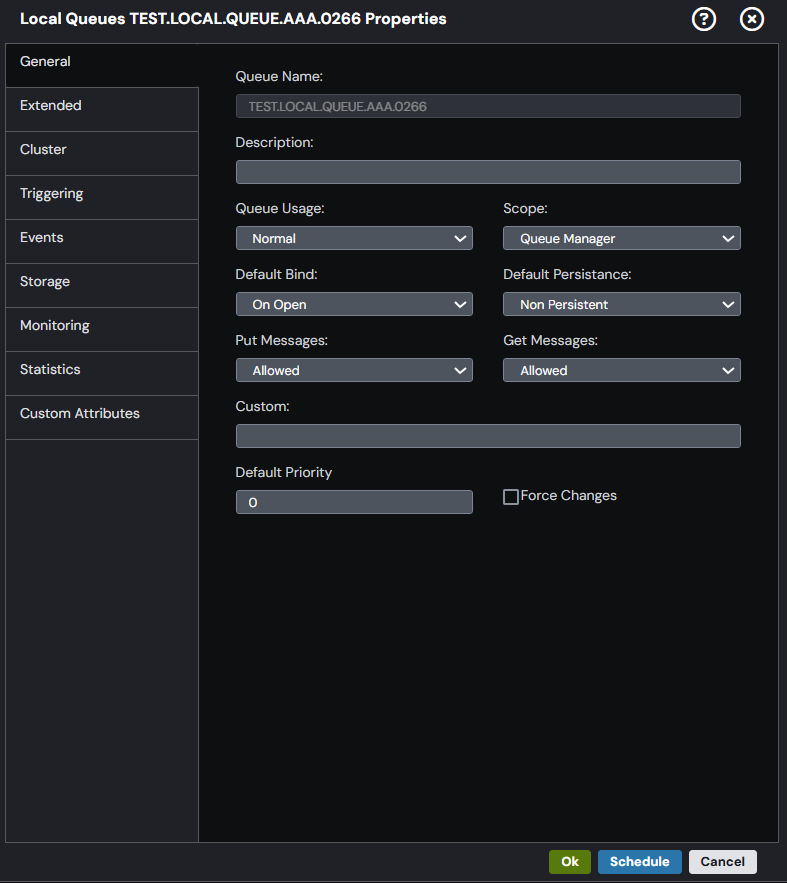787x883 pixels.
Task: Open the Queue Usage dropdown
Action: 354,238
